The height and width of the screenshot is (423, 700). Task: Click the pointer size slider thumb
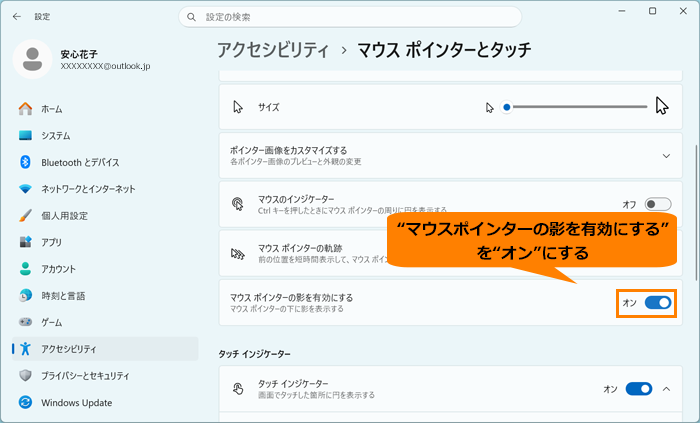507,107
